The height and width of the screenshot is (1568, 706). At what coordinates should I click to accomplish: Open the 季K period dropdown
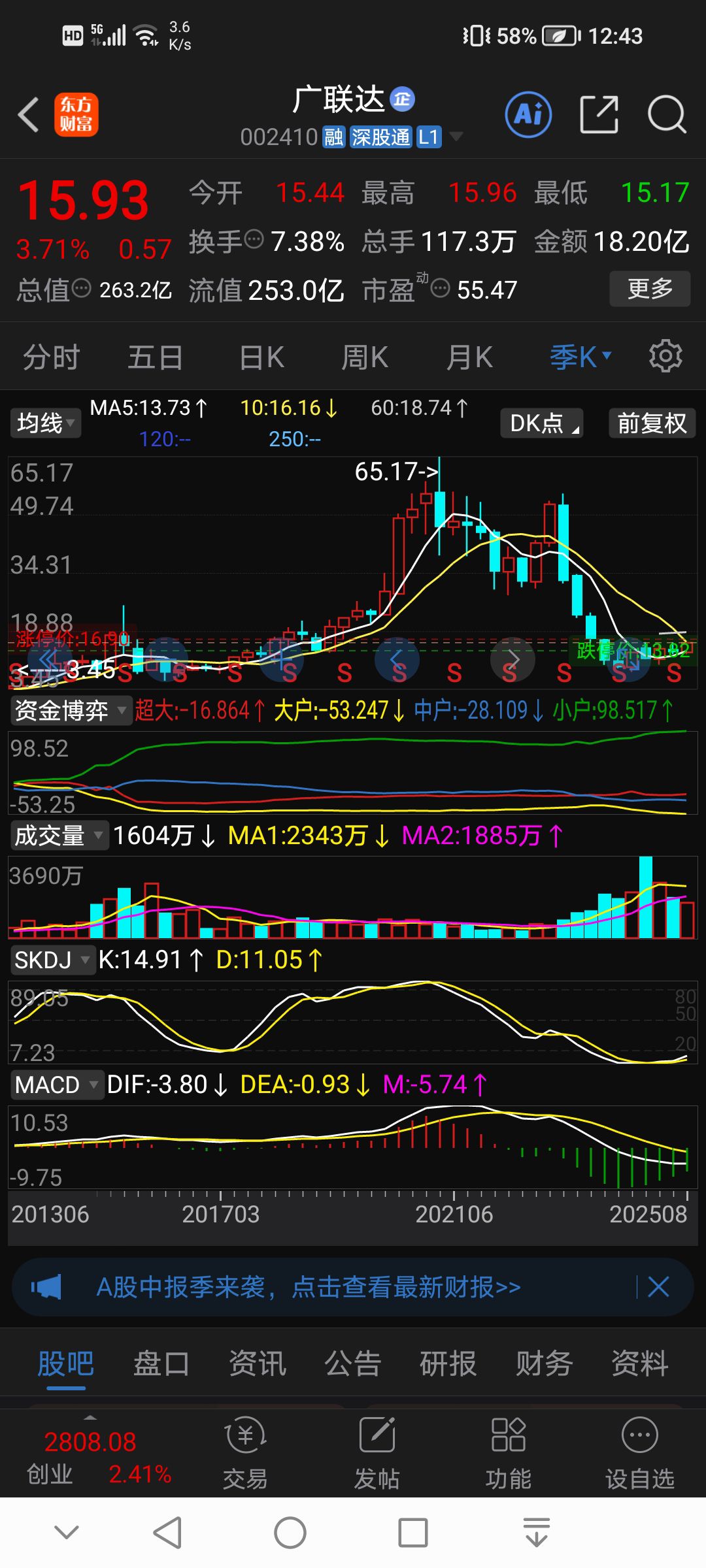(x=580, y=357)
